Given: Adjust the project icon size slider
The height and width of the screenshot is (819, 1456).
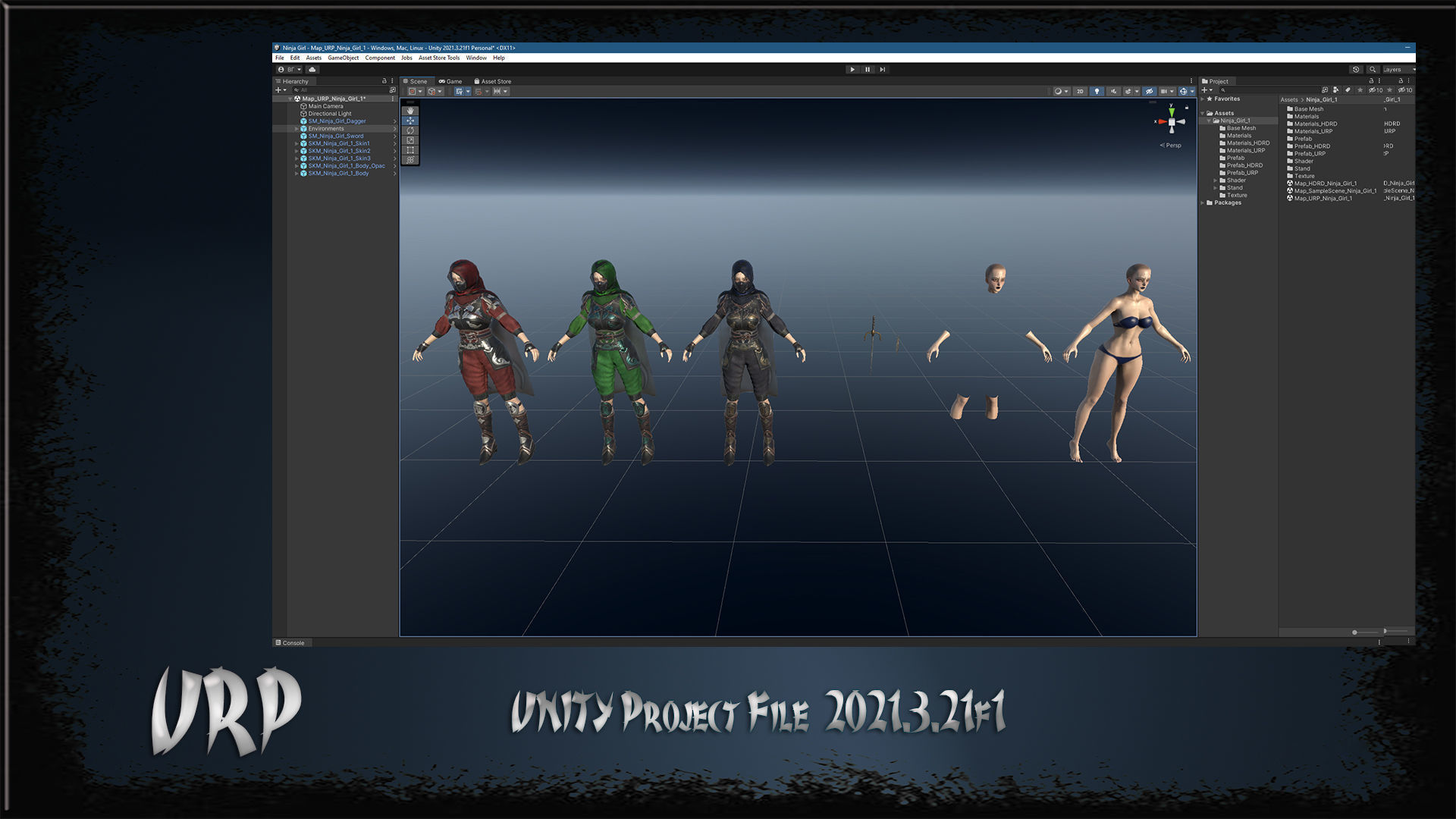Looking at the screenshot, I should 1355,632.
